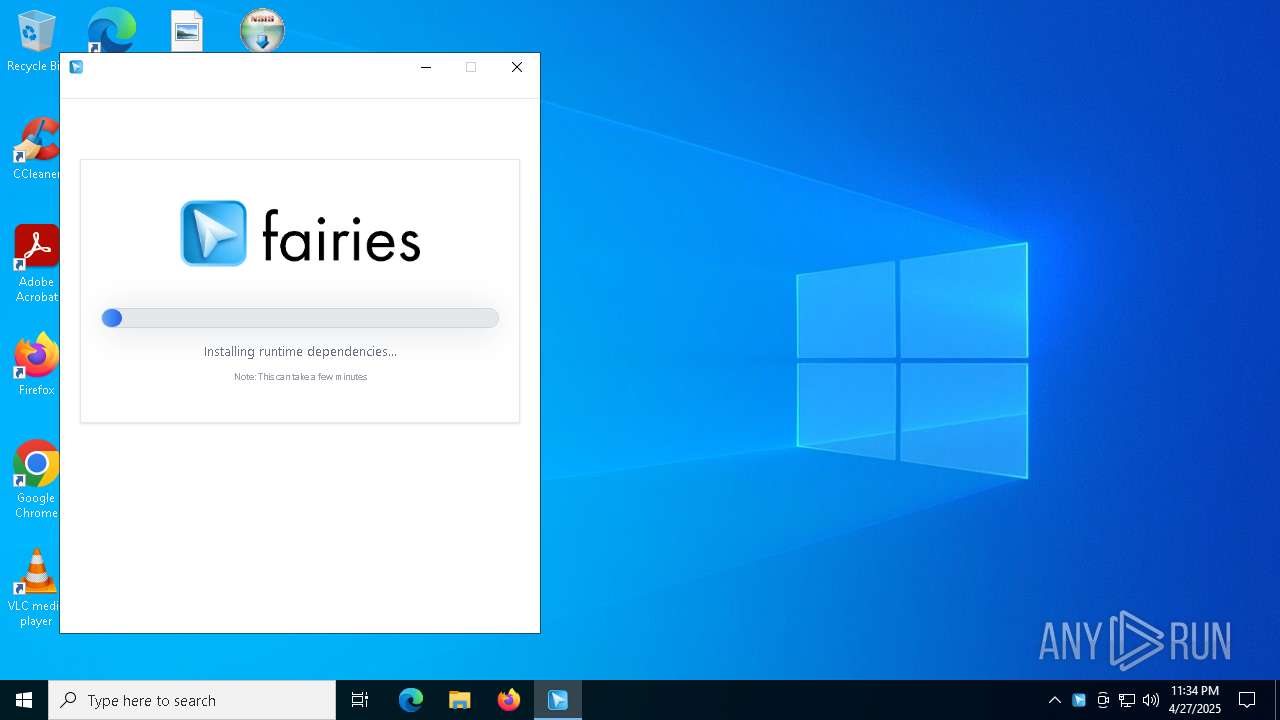The width and height of the screenshot is (1280, 720).
Task: Click the taskbar search box
Action: click(192, 700)
